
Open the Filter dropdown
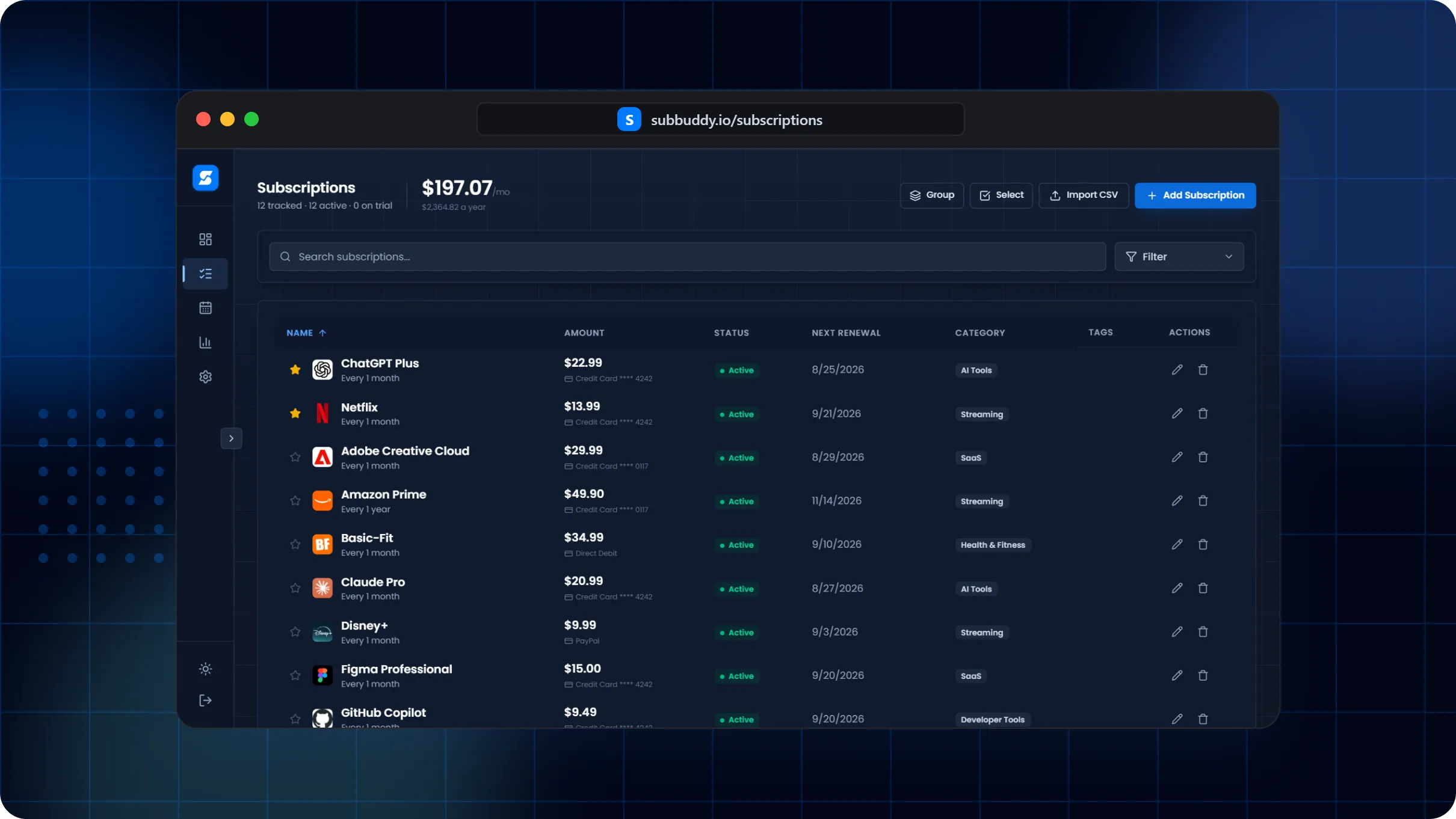pyautogui.click(x=1179, y=257)
